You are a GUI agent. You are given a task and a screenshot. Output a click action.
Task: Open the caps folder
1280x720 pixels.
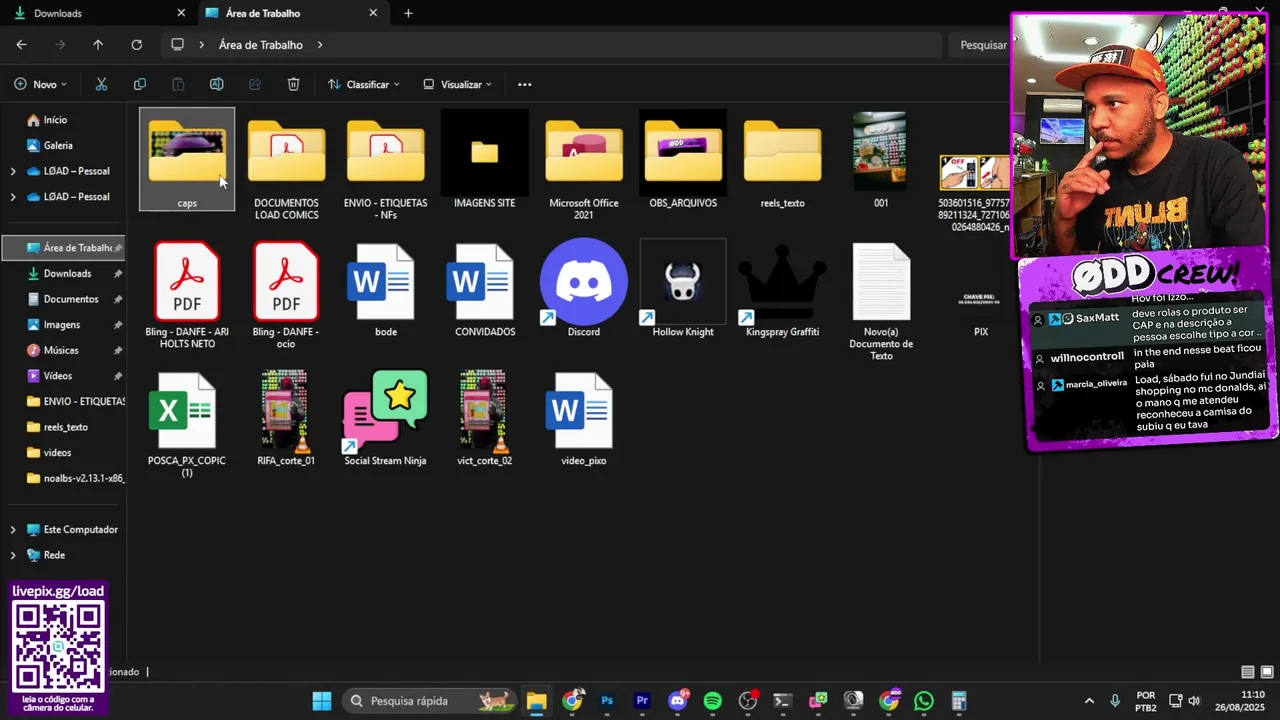(x=187, y=160)
